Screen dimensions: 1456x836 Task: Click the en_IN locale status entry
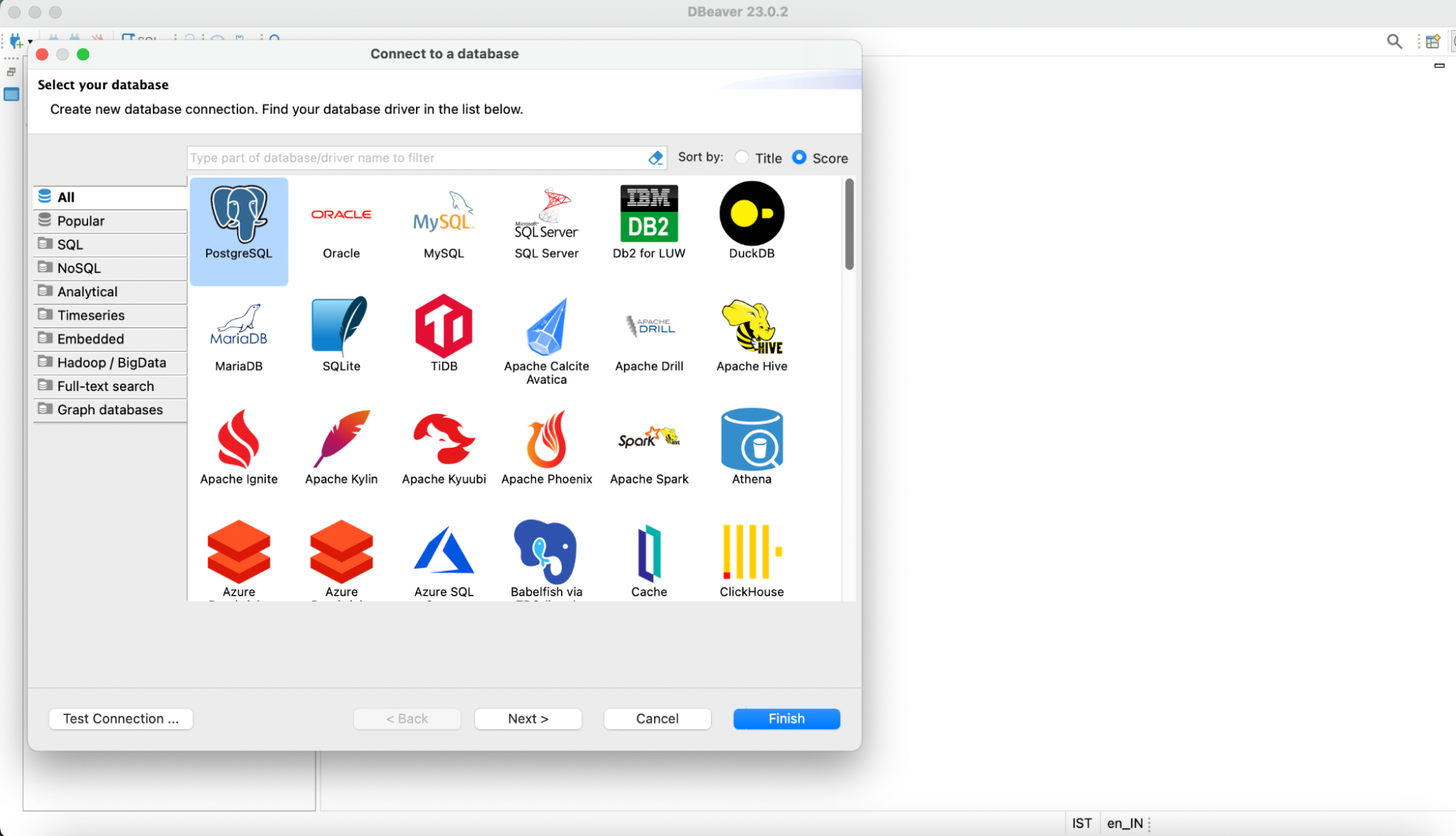point(1125,824)
